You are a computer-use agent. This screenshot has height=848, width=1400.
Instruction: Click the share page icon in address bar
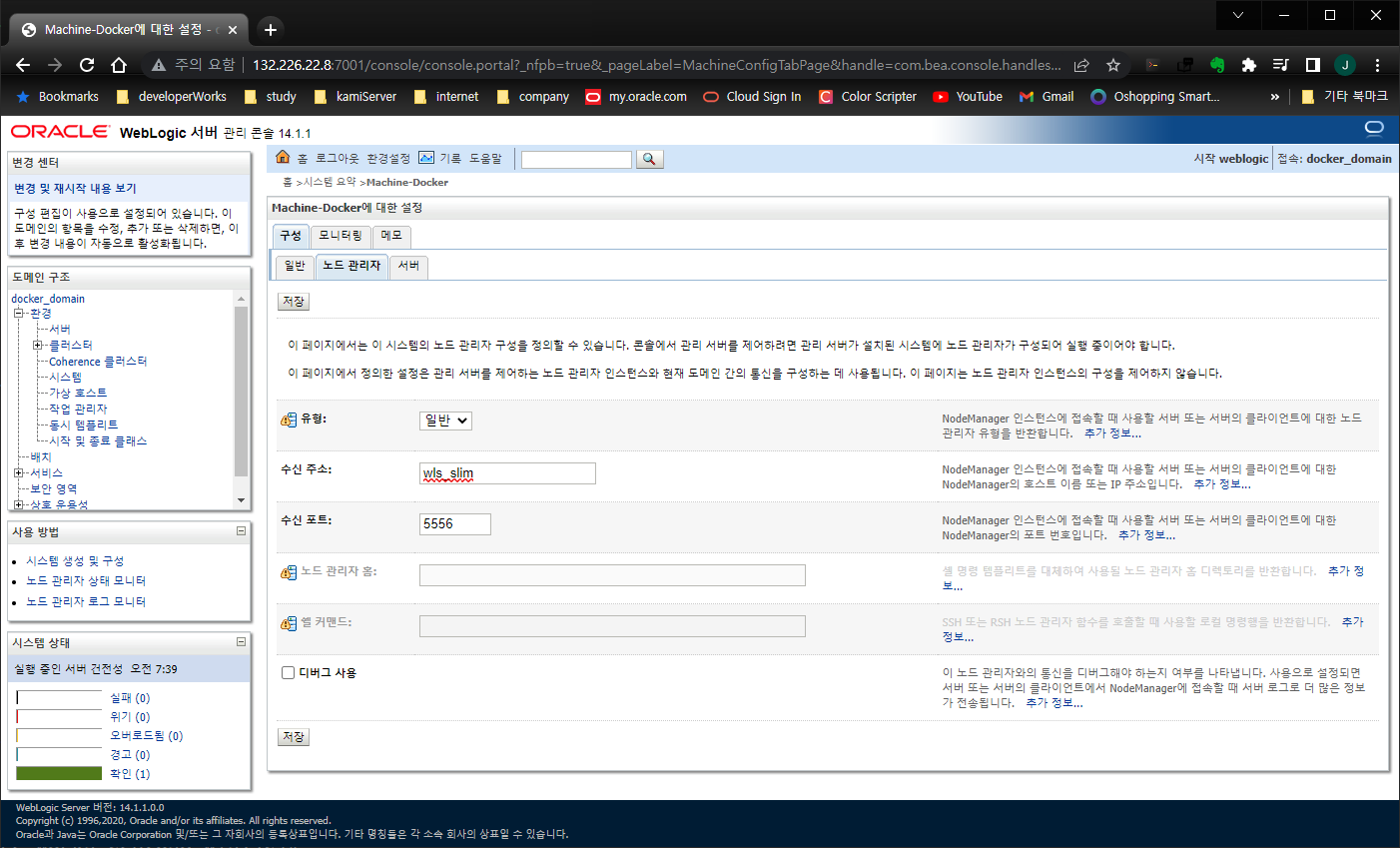[x=1081, y=65]
